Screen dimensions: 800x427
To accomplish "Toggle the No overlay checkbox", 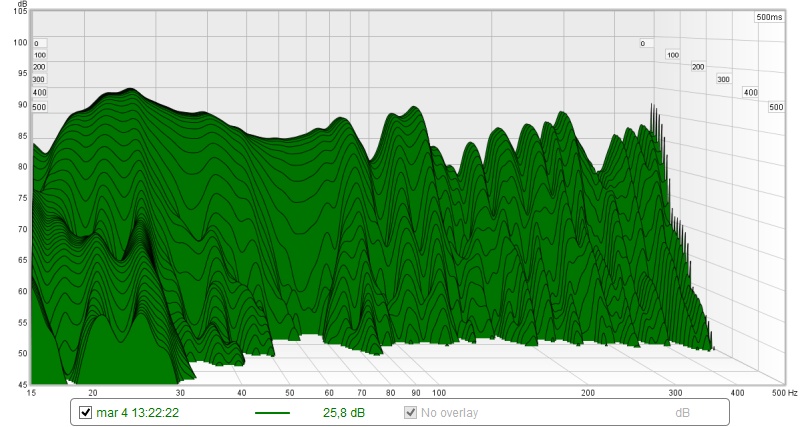I will coord(410,412).
